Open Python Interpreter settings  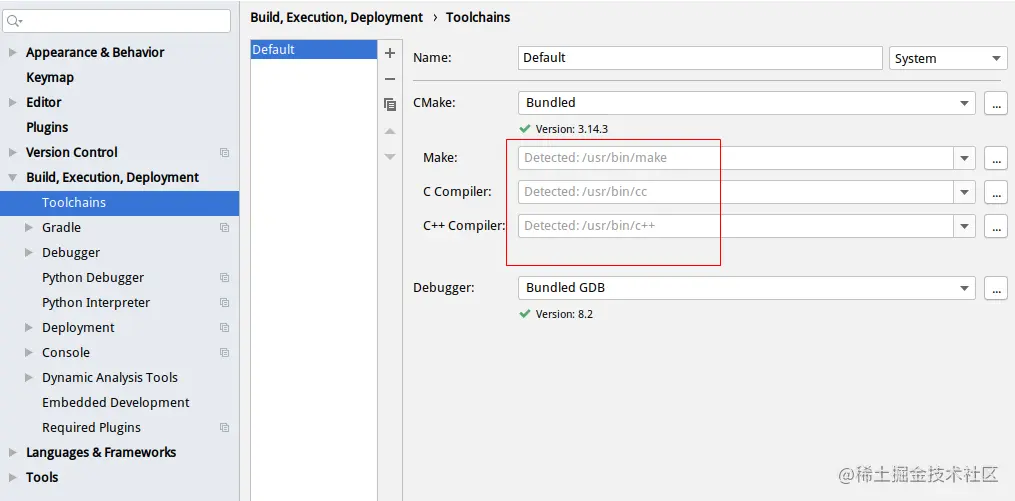pyautogui.click(x=96, y=303)
